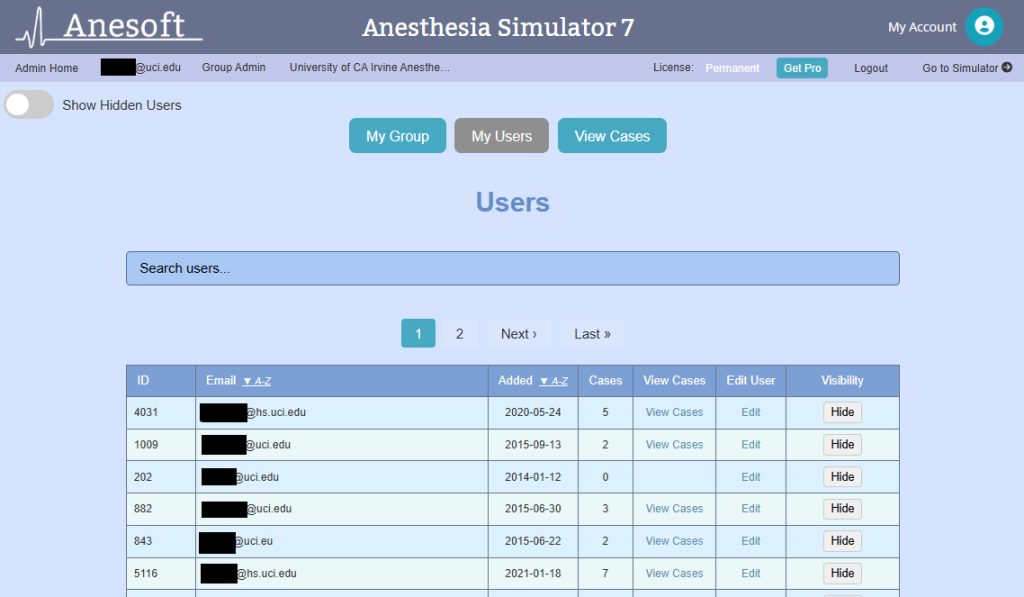Open View Cases for user 882
The image size is (1024, 597).
tap(673, 508)
